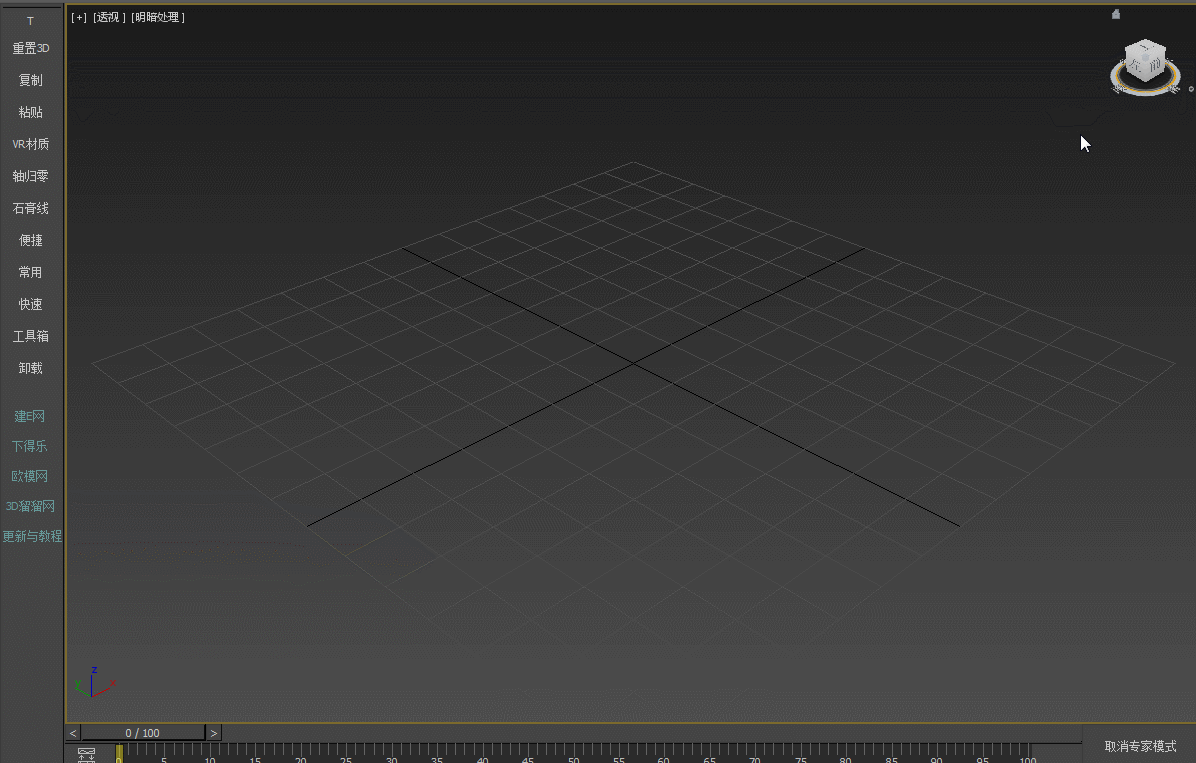Image resolution: width=1196 pixels, height=763 pixels.
Task: Click the ViewCube orientation cube
Action: pyautogui.click(x=1144, y=63)
